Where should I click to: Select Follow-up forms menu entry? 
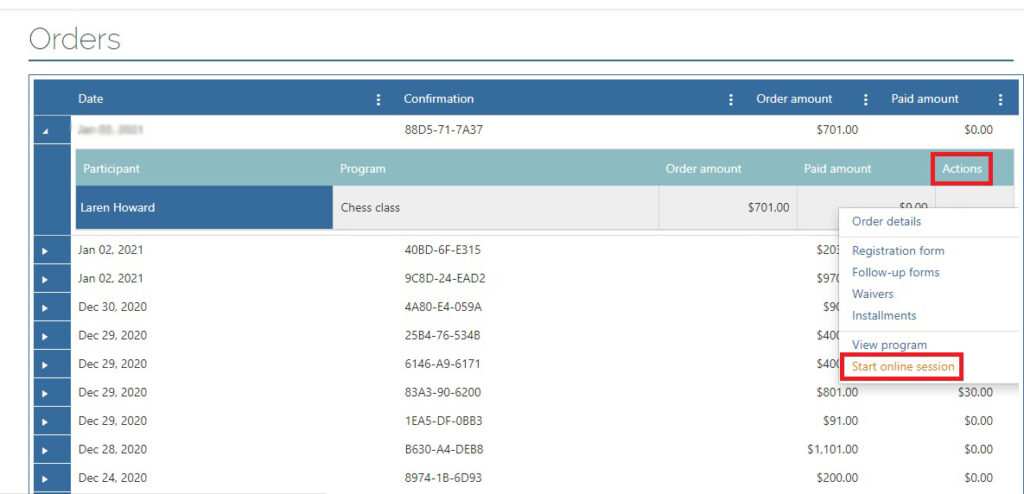click(895, 272)
